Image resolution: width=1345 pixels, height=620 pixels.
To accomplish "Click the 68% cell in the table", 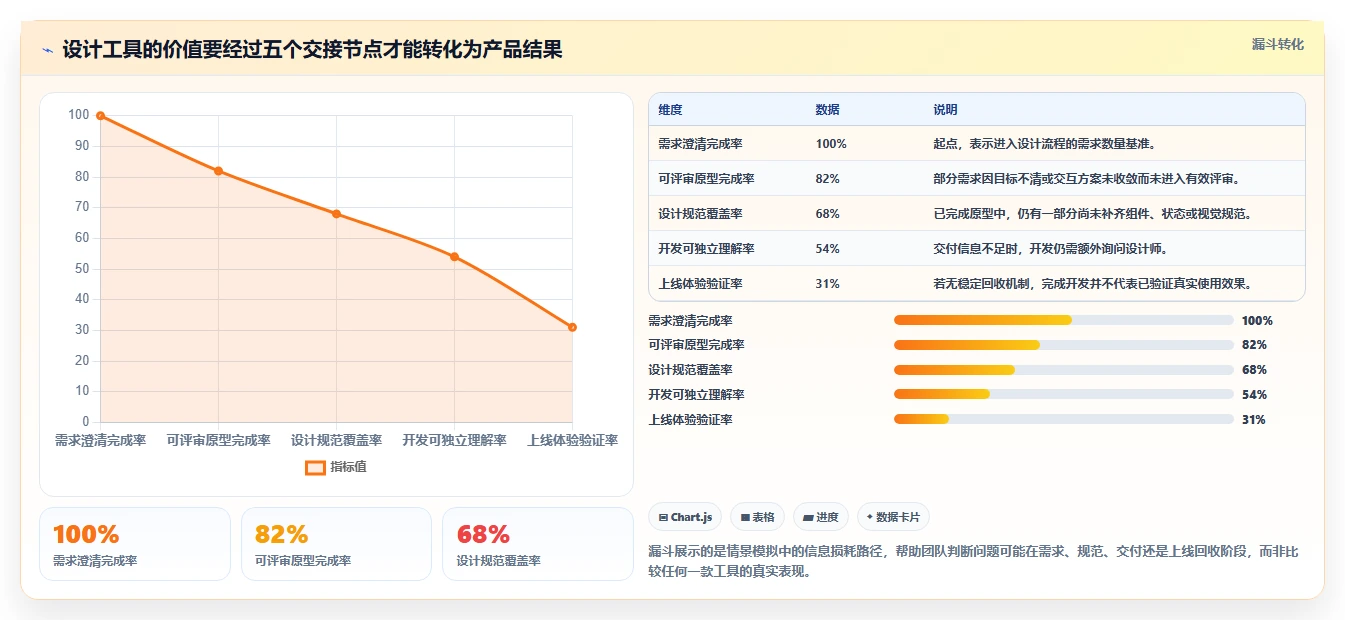I will point(827,214).
